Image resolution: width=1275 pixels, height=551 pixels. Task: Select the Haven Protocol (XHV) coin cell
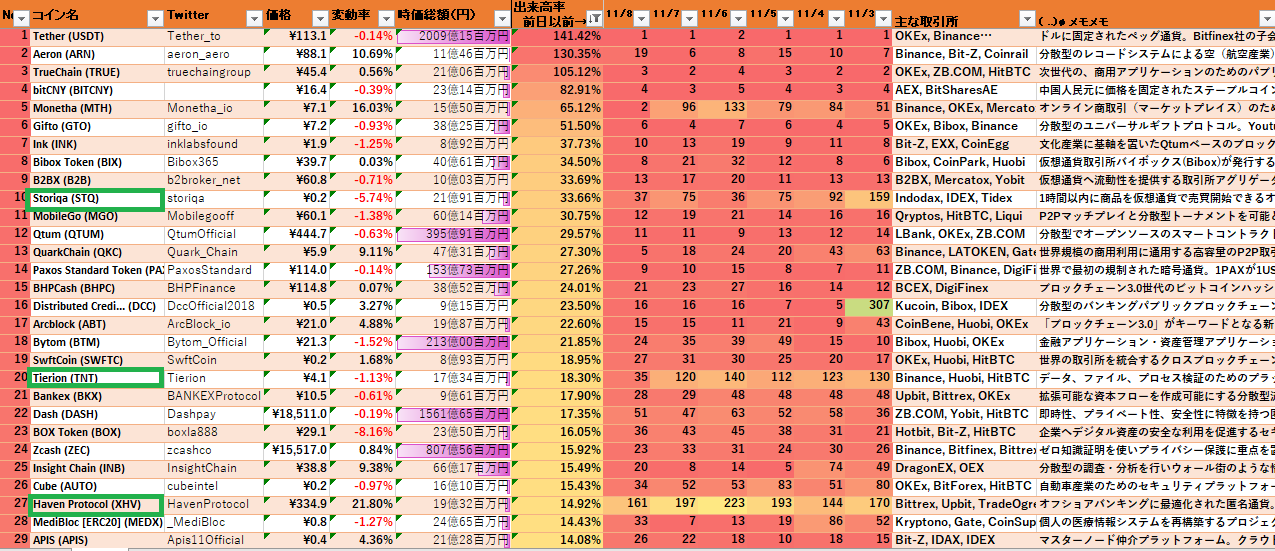[95, 504]
